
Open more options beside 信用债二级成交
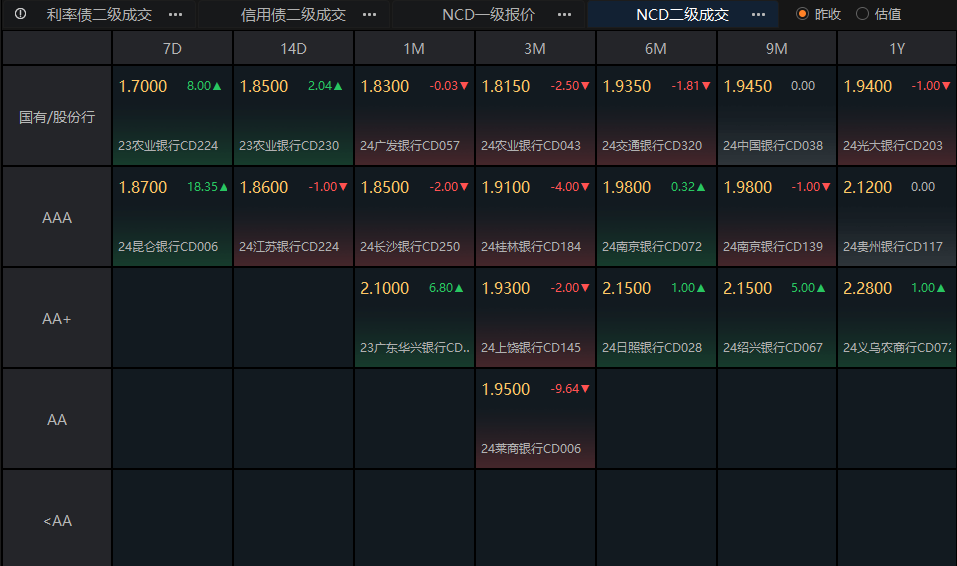tap(369, 15)
